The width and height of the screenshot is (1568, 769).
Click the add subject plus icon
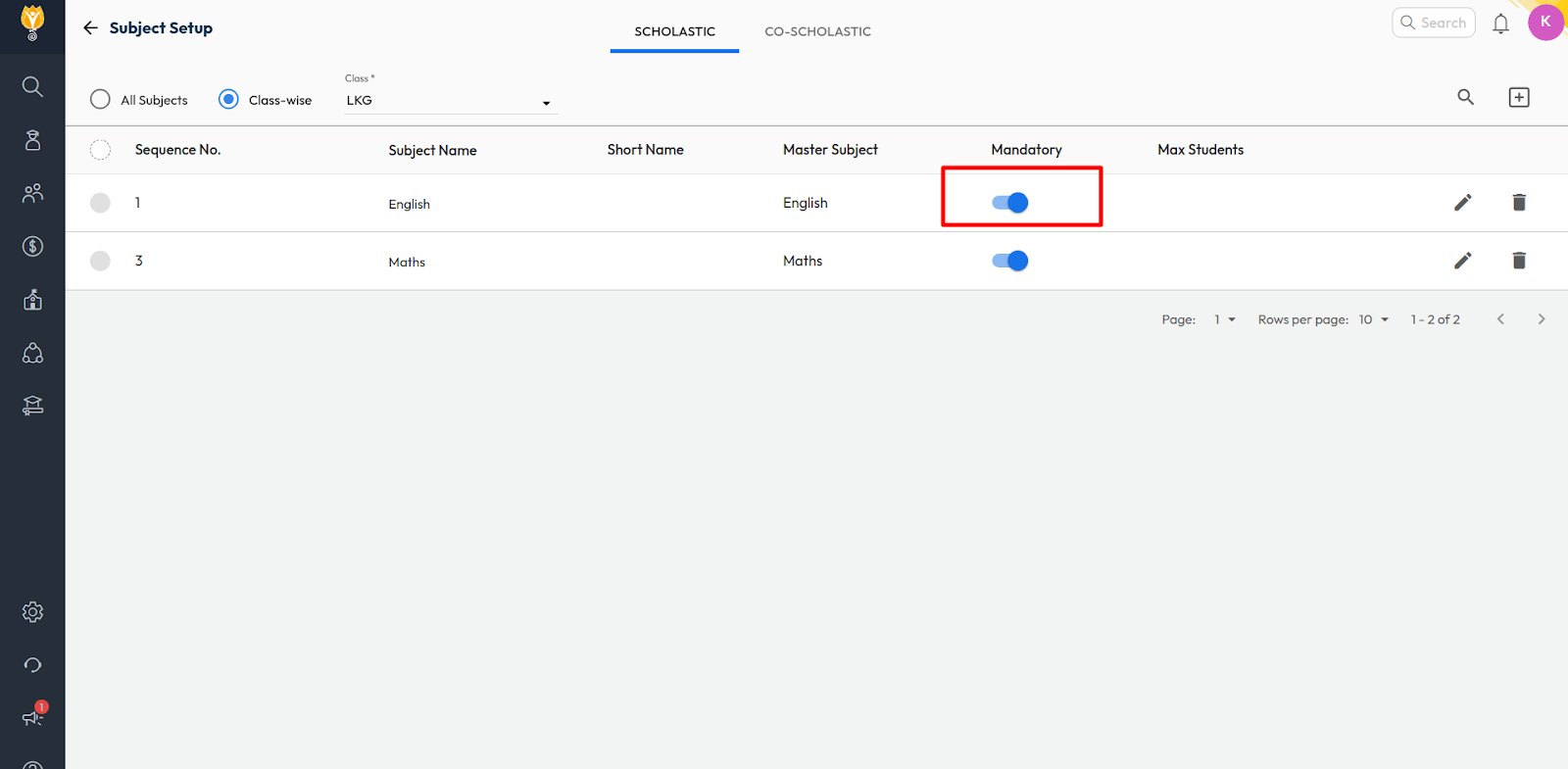[1518, 97]
